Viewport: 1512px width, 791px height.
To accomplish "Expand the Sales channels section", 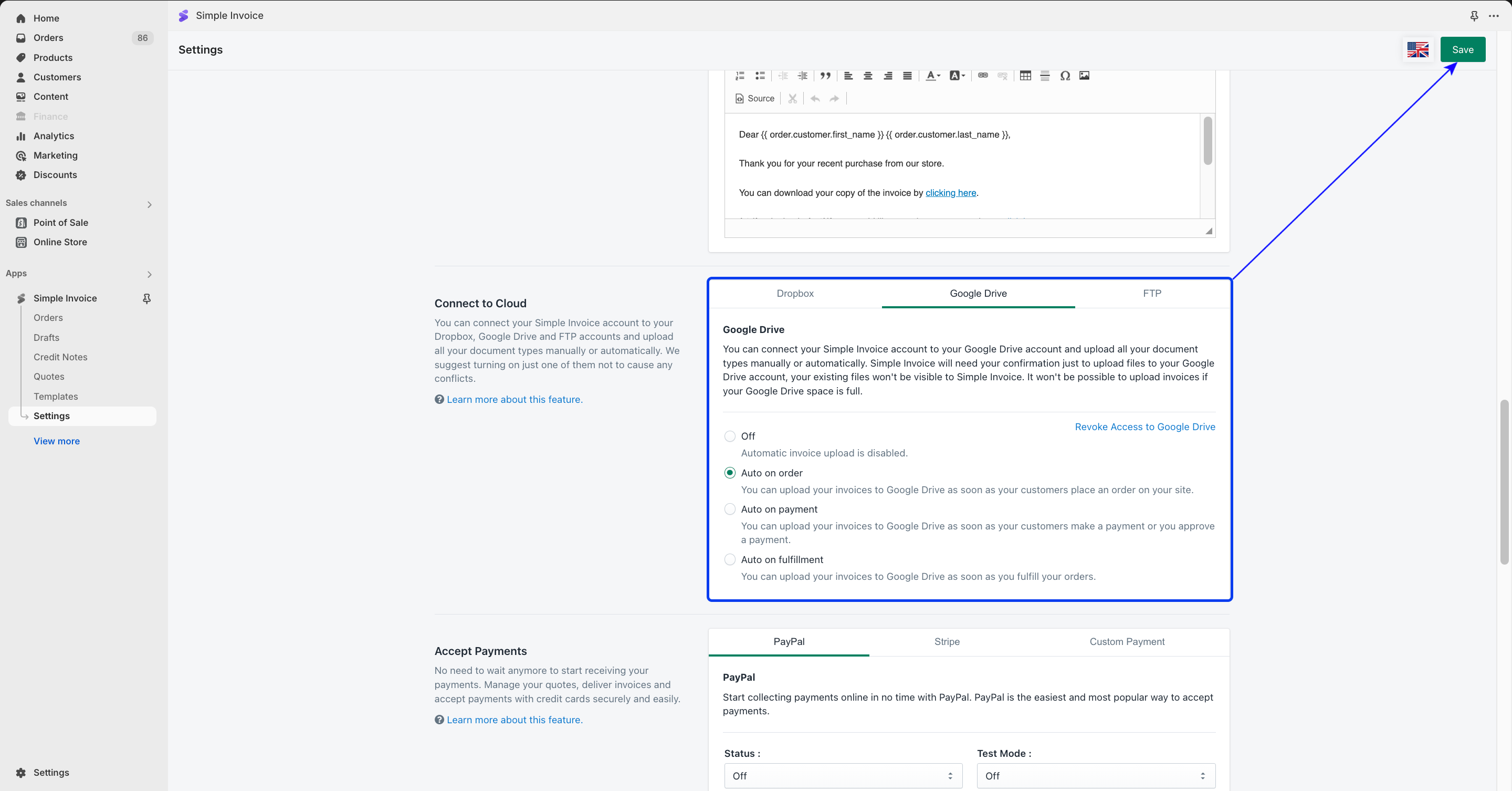I will 149,204.
